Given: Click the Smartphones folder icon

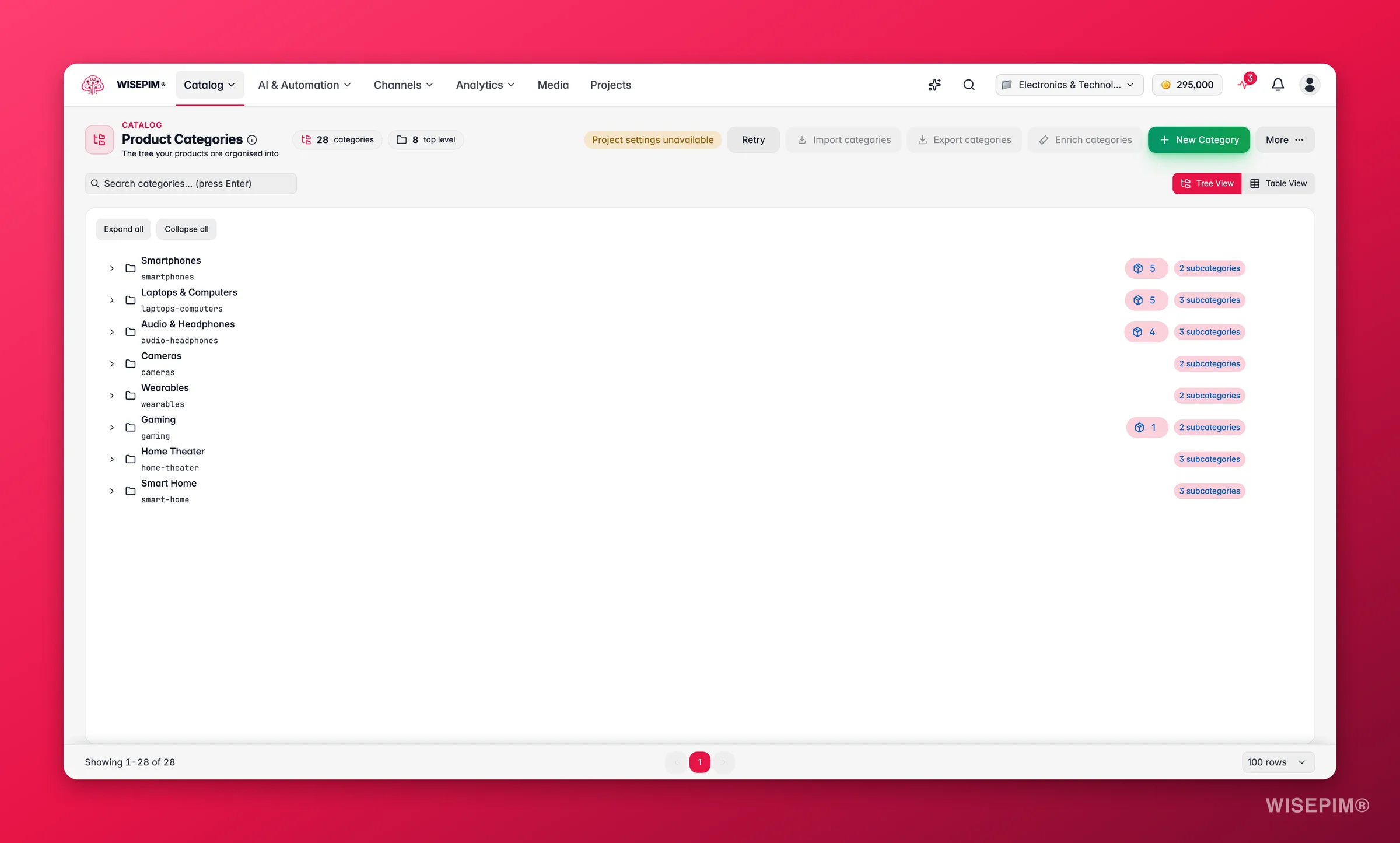Looking at the screenshot, I should [131, 268].
